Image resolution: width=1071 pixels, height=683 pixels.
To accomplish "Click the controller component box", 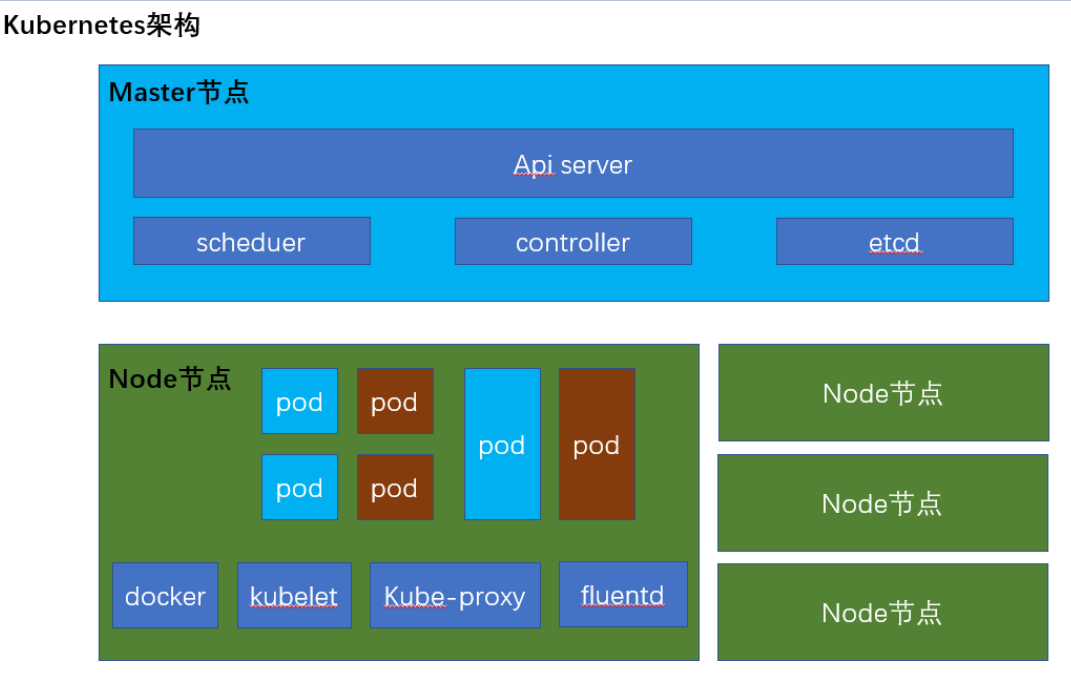I will [x=573, y=241].
